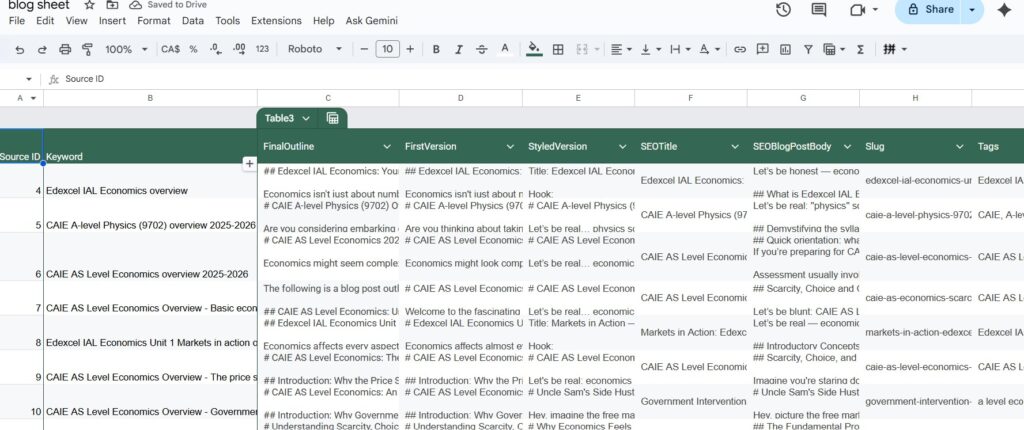Viewport: 1024px width, 430px height.
Task: Open the Extensions menu
Action: (x=276, y=20)
